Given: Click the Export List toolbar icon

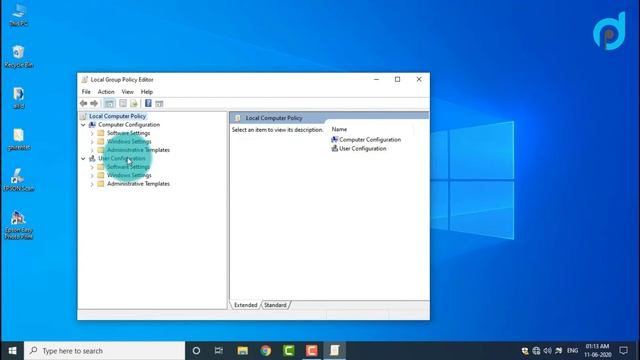Looking at the screenshot, I should point(134,104).
